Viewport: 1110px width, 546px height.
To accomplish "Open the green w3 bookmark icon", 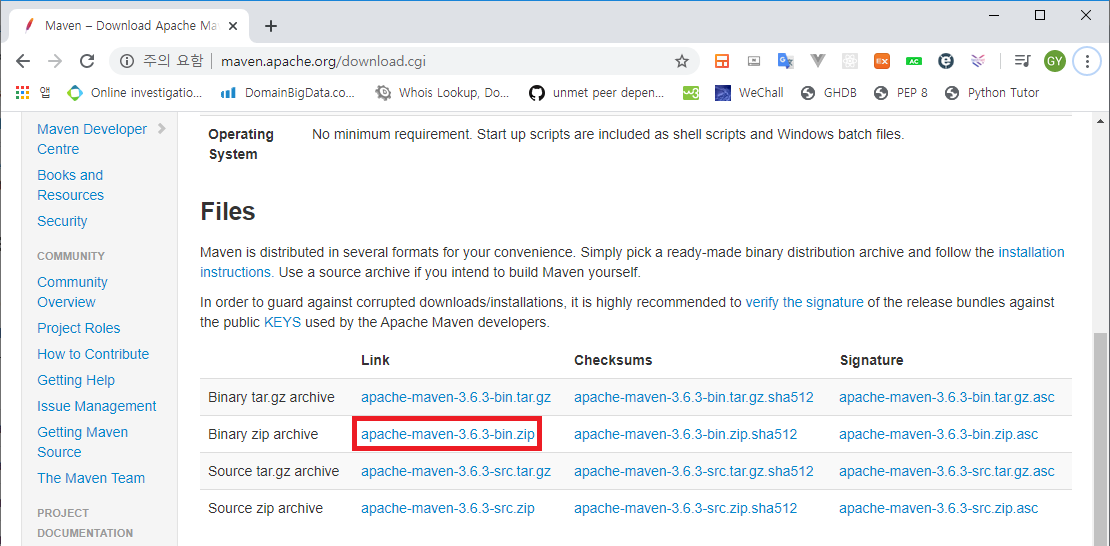I will (691, 93).
